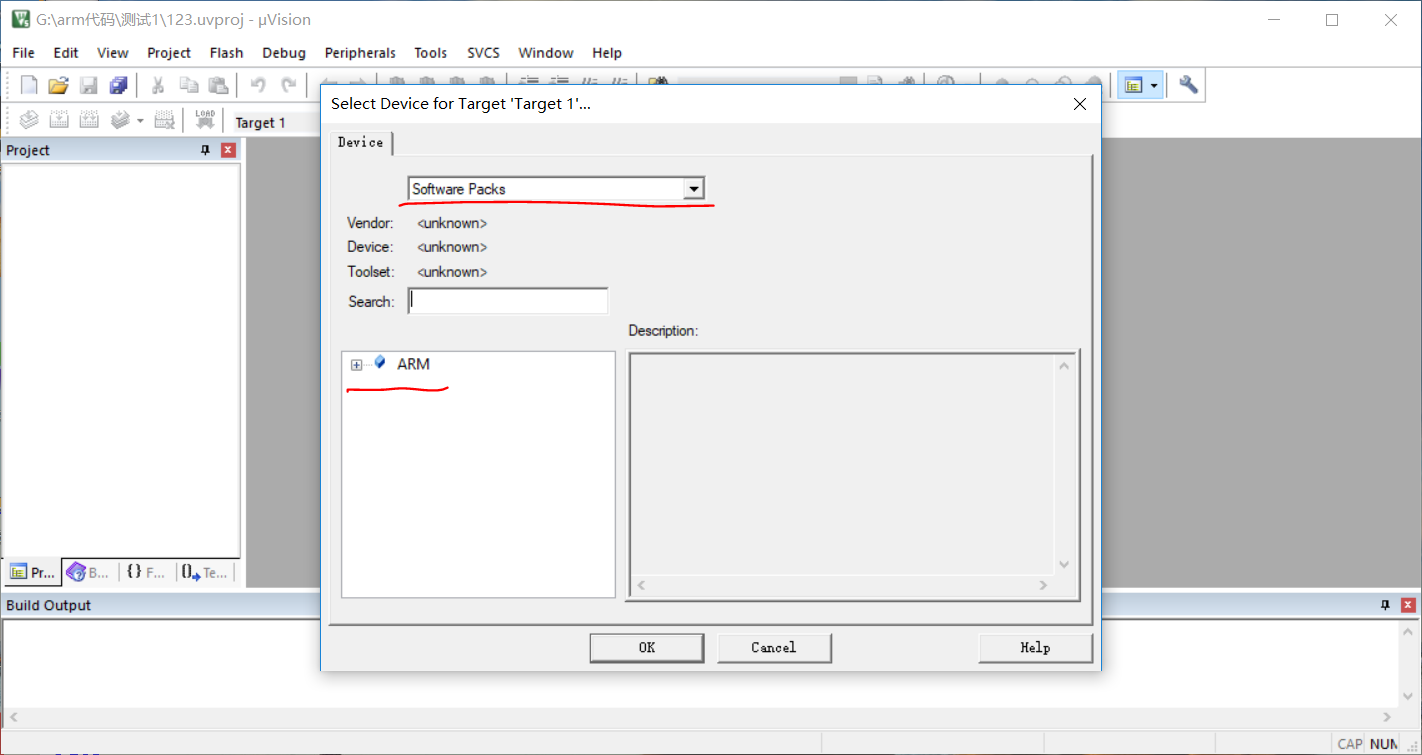Select the Device tab in dialog
This screenshot has width=1422, height=755.
[361, 143]
